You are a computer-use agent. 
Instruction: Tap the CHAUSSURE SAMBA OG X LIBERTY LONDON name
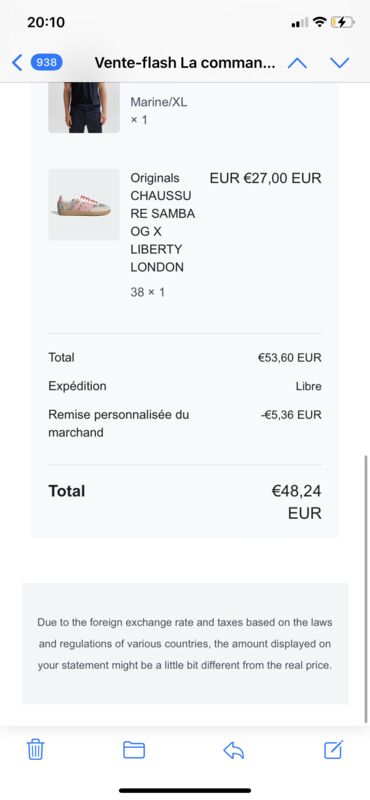[163, 222]
